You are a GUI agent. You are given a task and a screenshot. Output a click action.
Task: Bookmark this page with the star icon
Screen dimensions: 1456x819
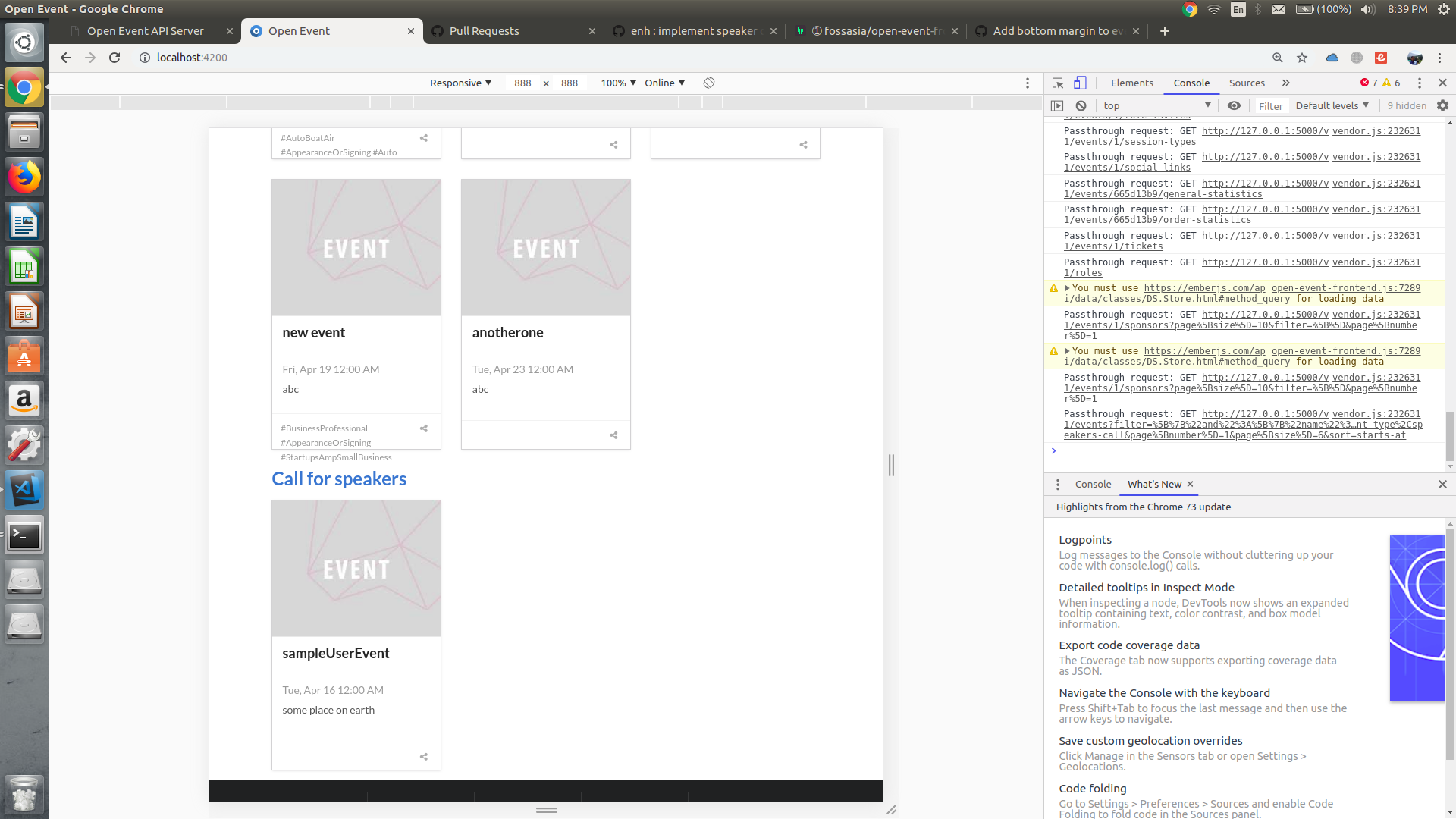point(1302,58)
